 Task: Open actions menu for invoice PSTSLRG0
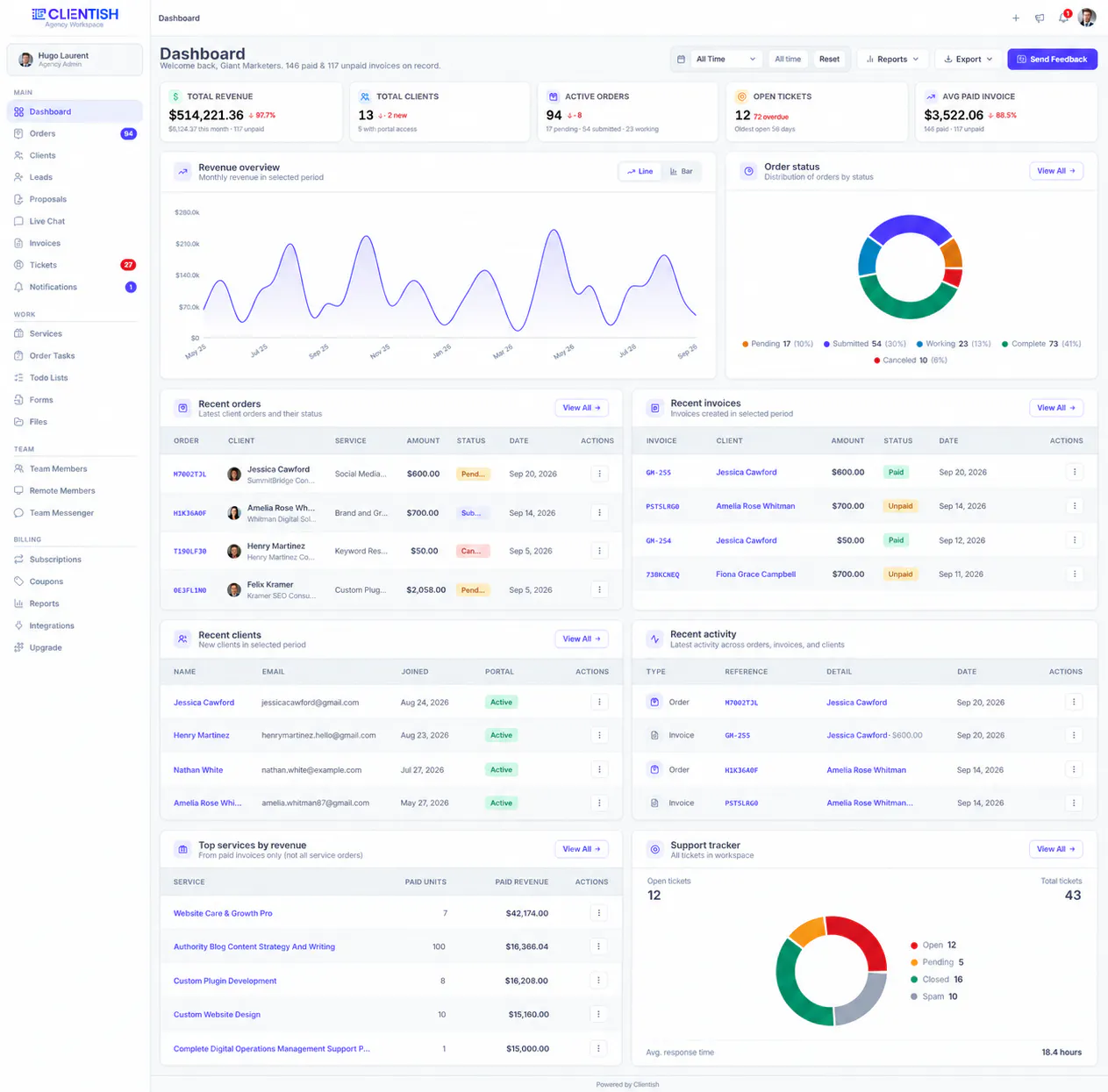[1075, 506]
